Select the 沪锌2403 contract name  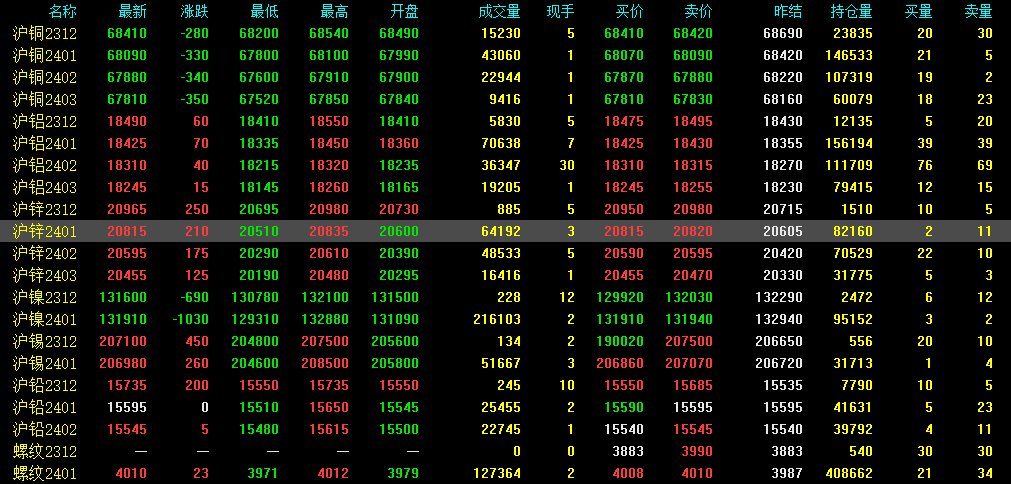tap(45, 276)
